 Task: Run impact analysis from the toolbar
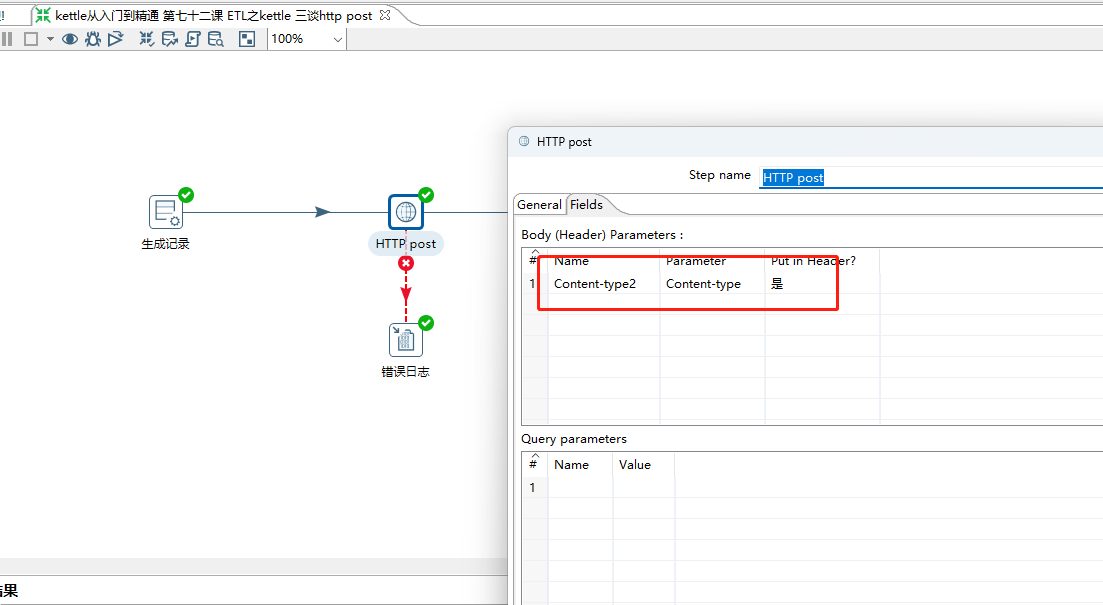tap(169, 38)
